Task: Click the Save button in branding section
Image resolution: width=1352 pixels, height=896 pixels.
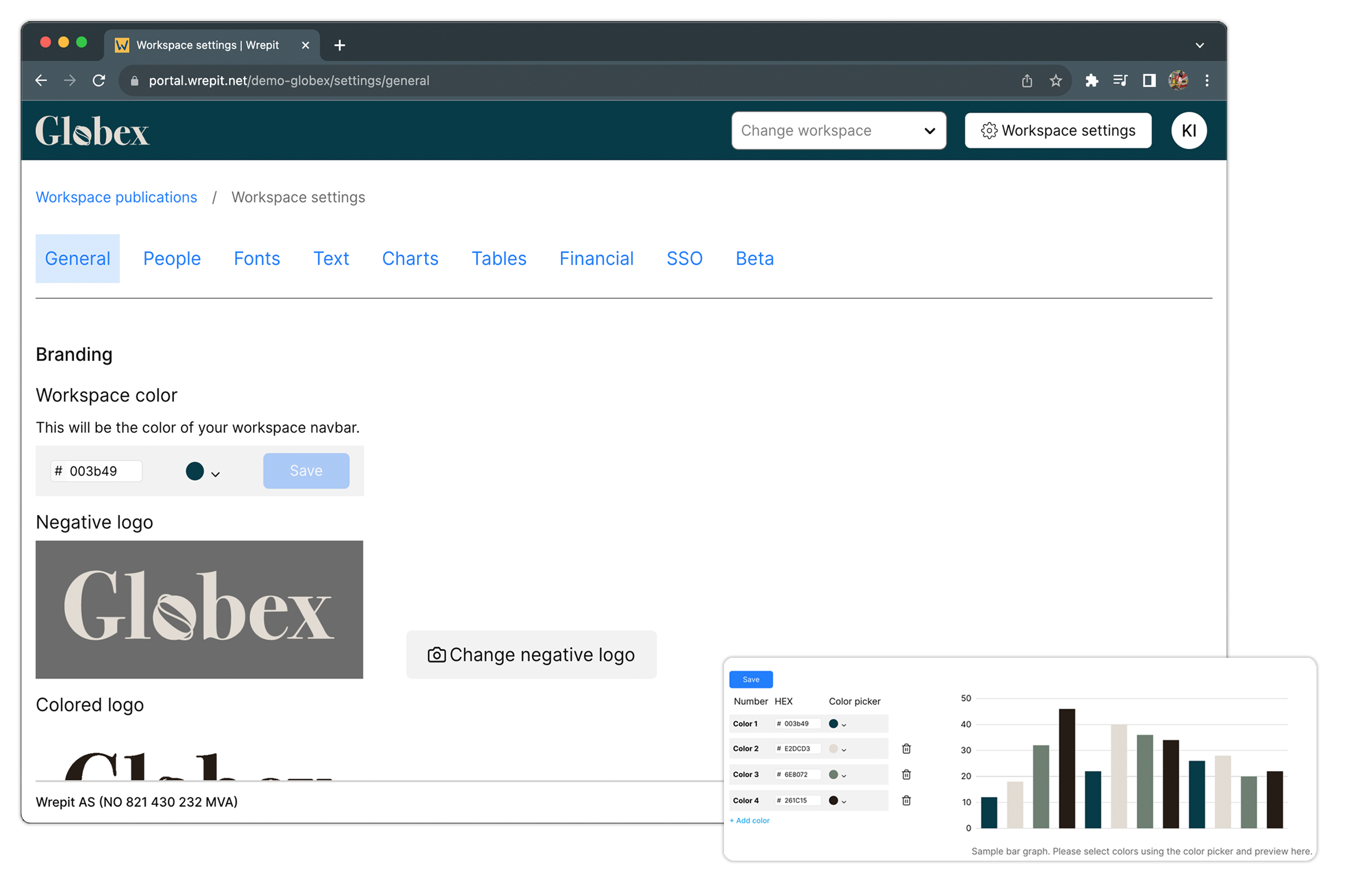Action: click(305, 470)
